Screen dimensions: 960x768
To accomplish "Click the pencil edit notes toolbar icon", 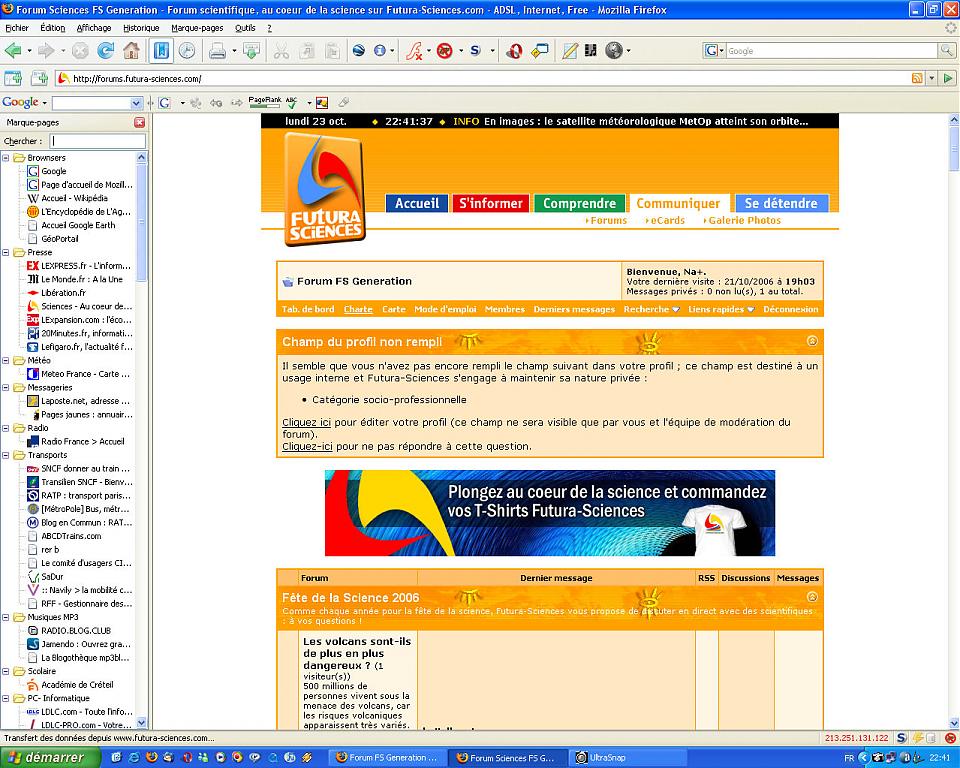I will coord(569,51).
